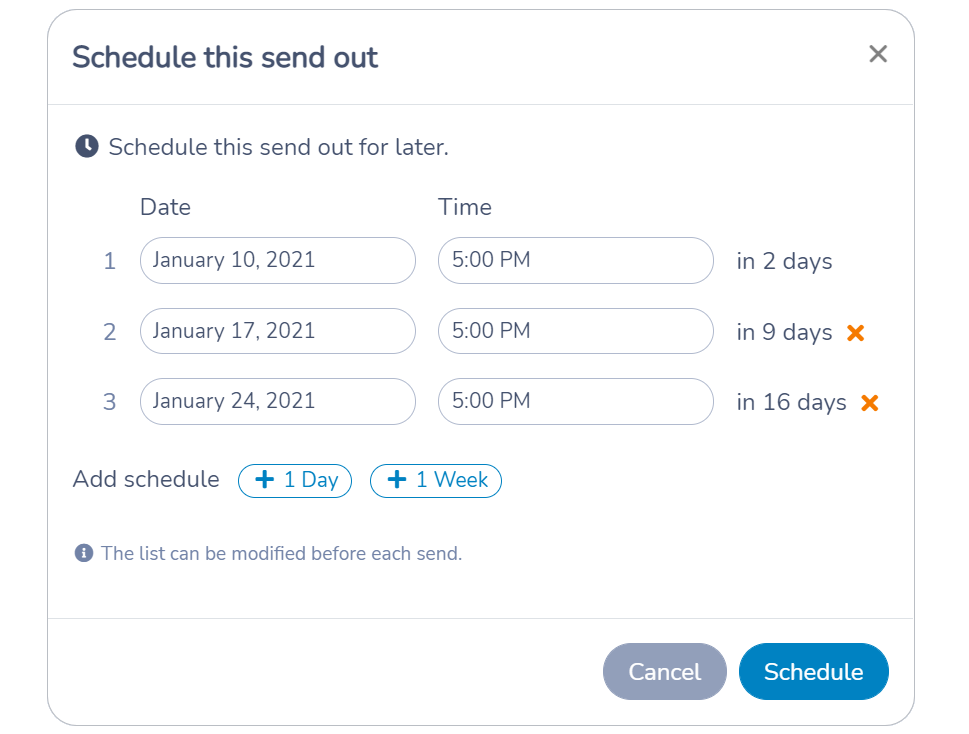Viewport: 969px width, 734px height.
Task: Open date picker for January 24, 2021
Action: (x=277, y=402)
